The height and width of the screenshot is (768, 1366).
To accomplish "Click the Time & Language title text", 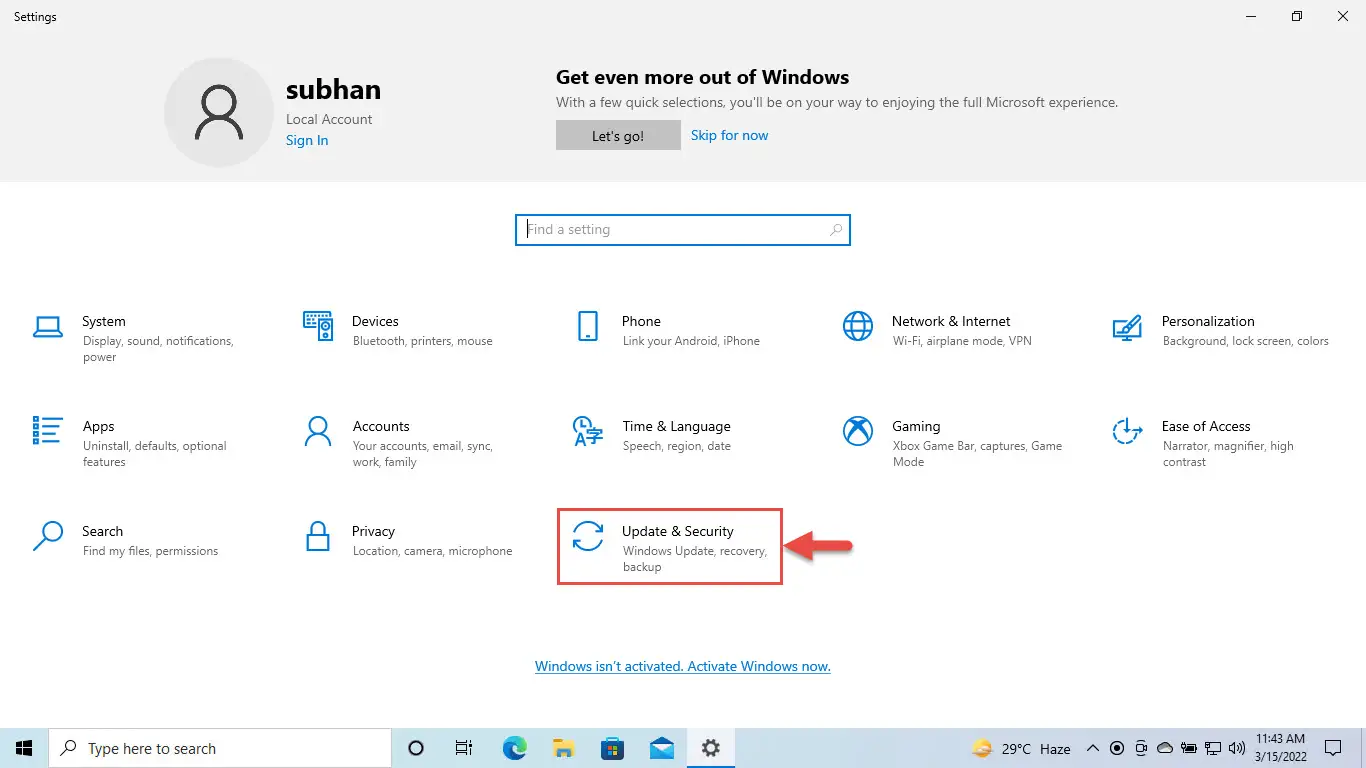I will click(676, 426).
